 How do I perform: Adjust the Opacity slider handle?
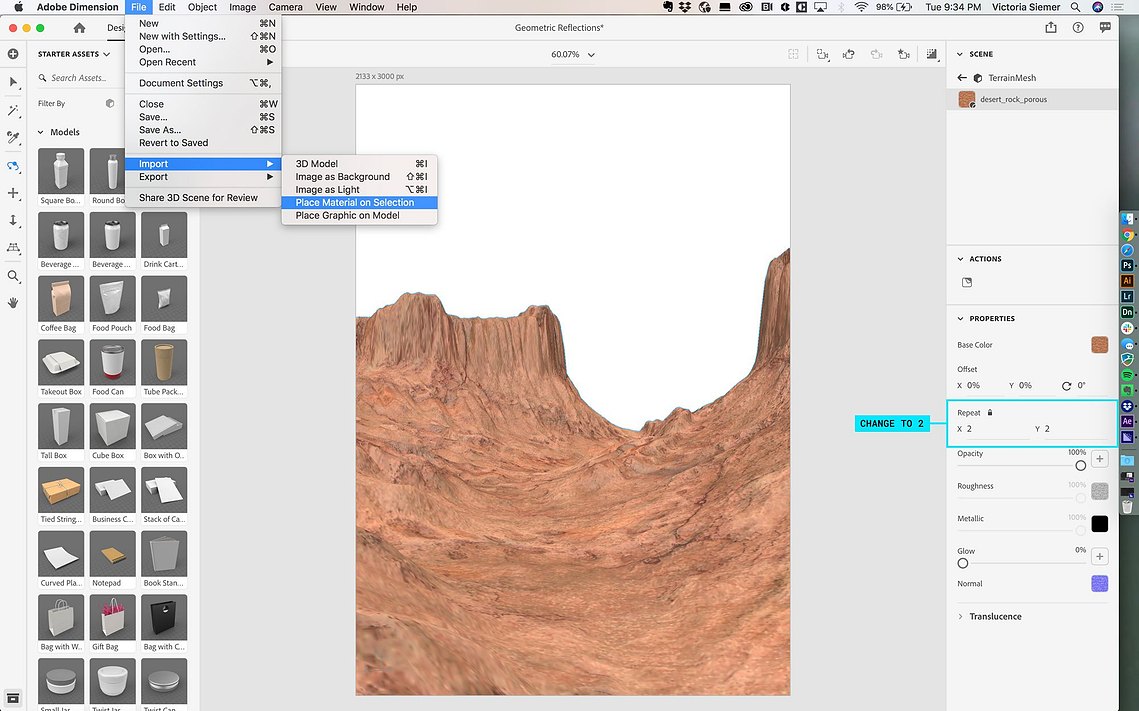(x=1081, y=466)
